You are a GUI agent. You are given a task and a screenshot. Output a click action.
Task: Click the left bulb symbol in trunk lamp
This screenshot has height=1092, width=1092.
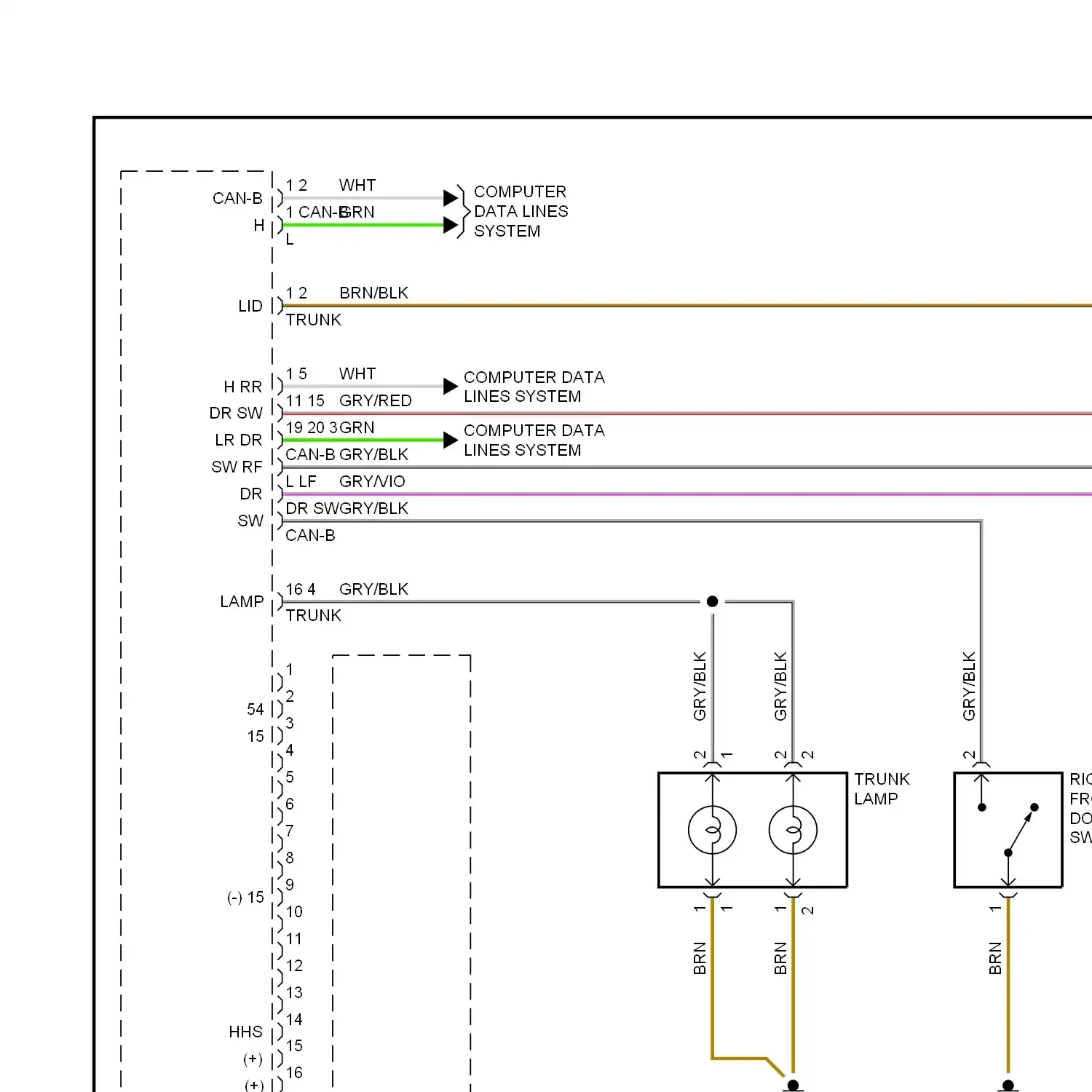[x=713, y=830]
